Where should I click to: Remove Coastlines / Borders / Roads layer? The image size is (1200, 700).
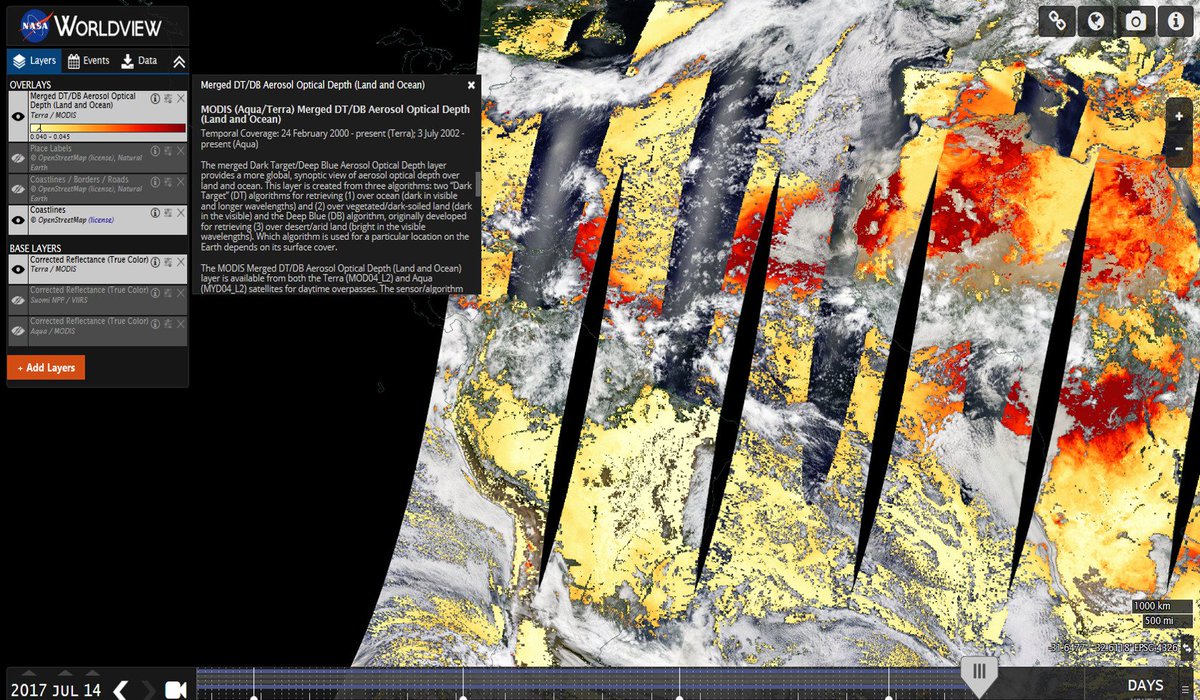tap(181, 181)
